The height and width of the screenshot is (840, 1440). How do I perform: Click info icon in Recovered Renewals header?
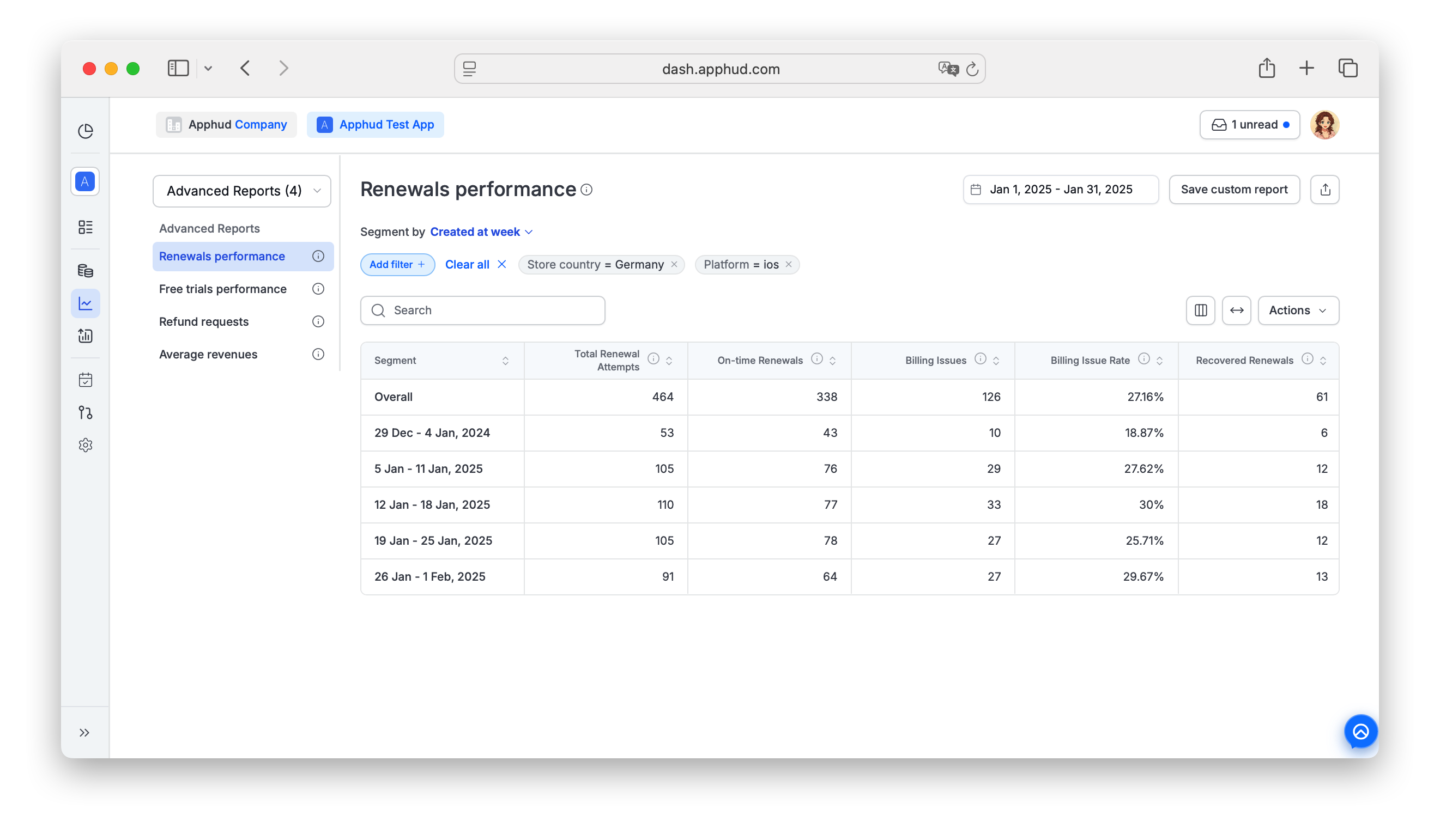(1307, 358)
